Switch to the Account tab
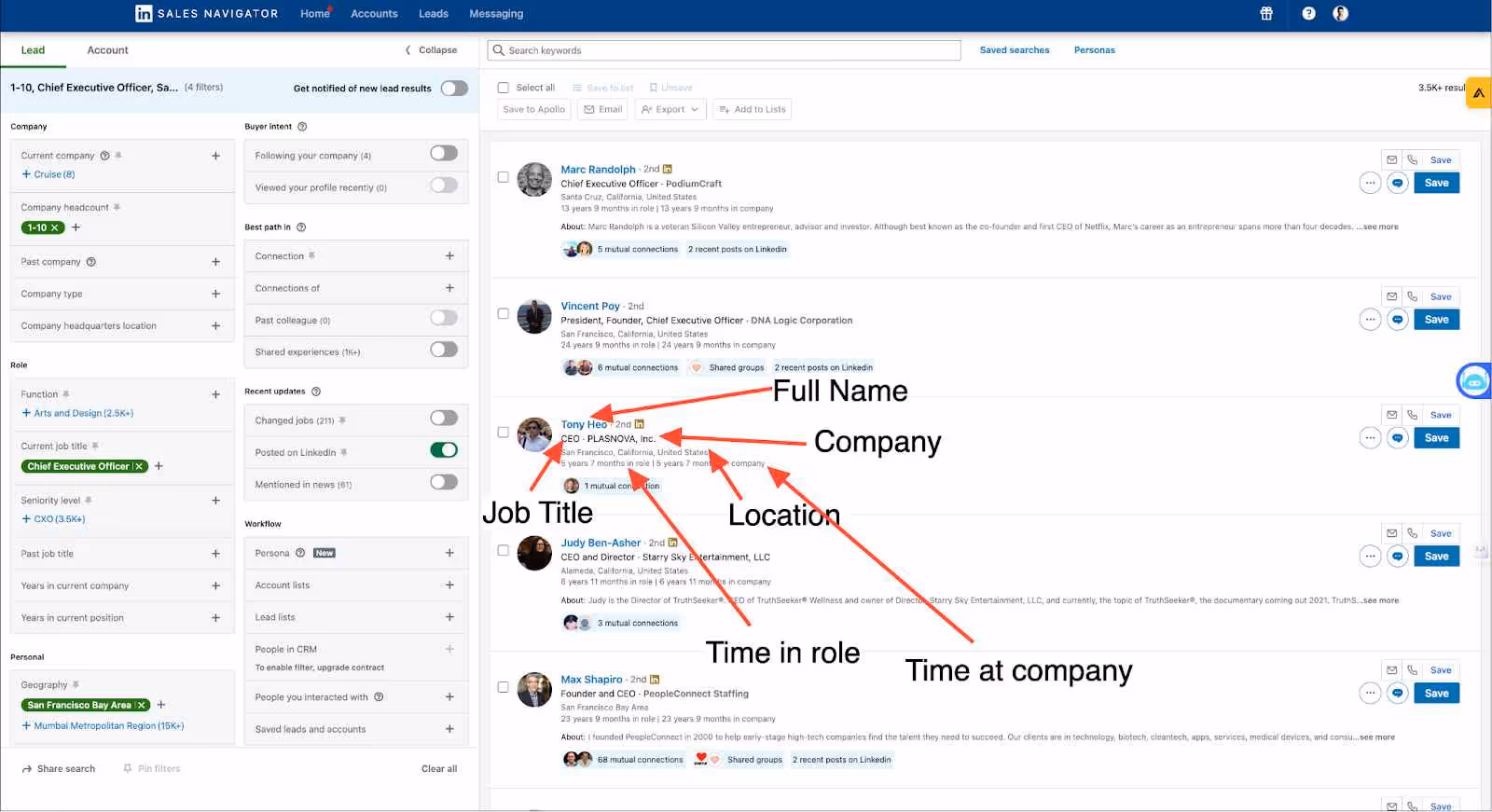Screen dimensions: 1492x812 pos(107,50)
